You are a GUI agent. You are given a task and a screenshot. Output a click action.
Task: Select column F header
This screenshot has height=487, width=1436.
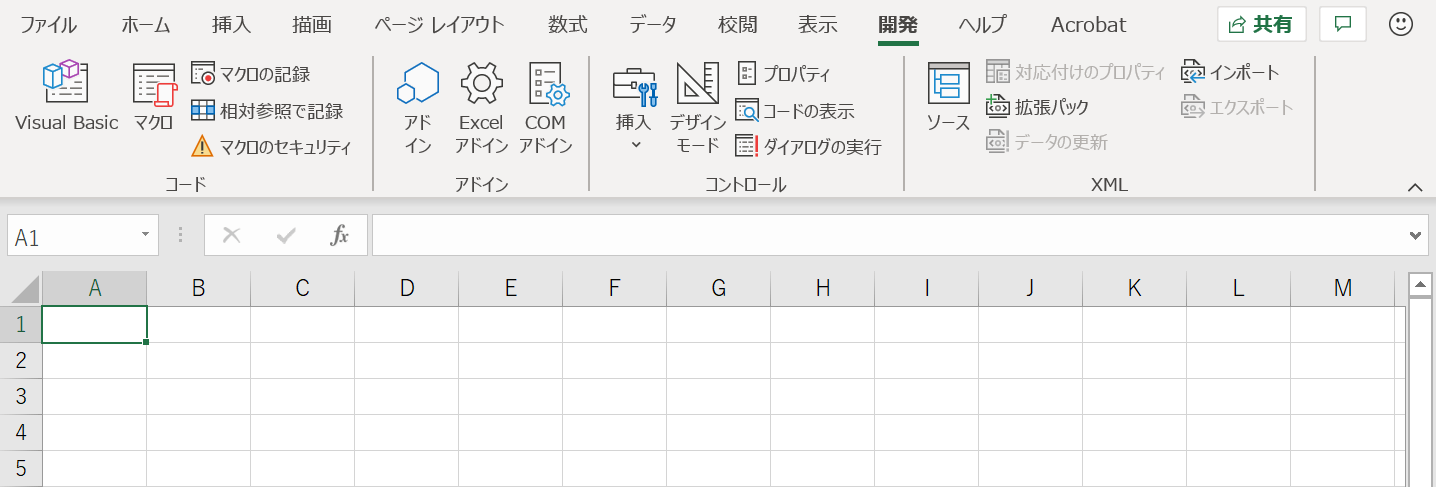(615, 288)
